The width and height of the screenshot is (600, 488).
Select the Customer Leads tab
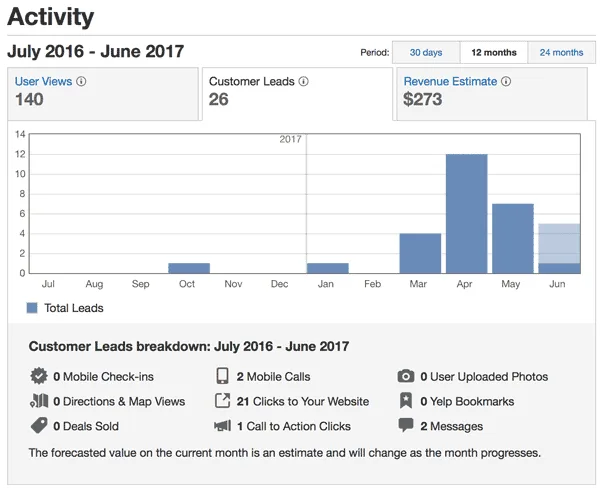click(297, 92)
